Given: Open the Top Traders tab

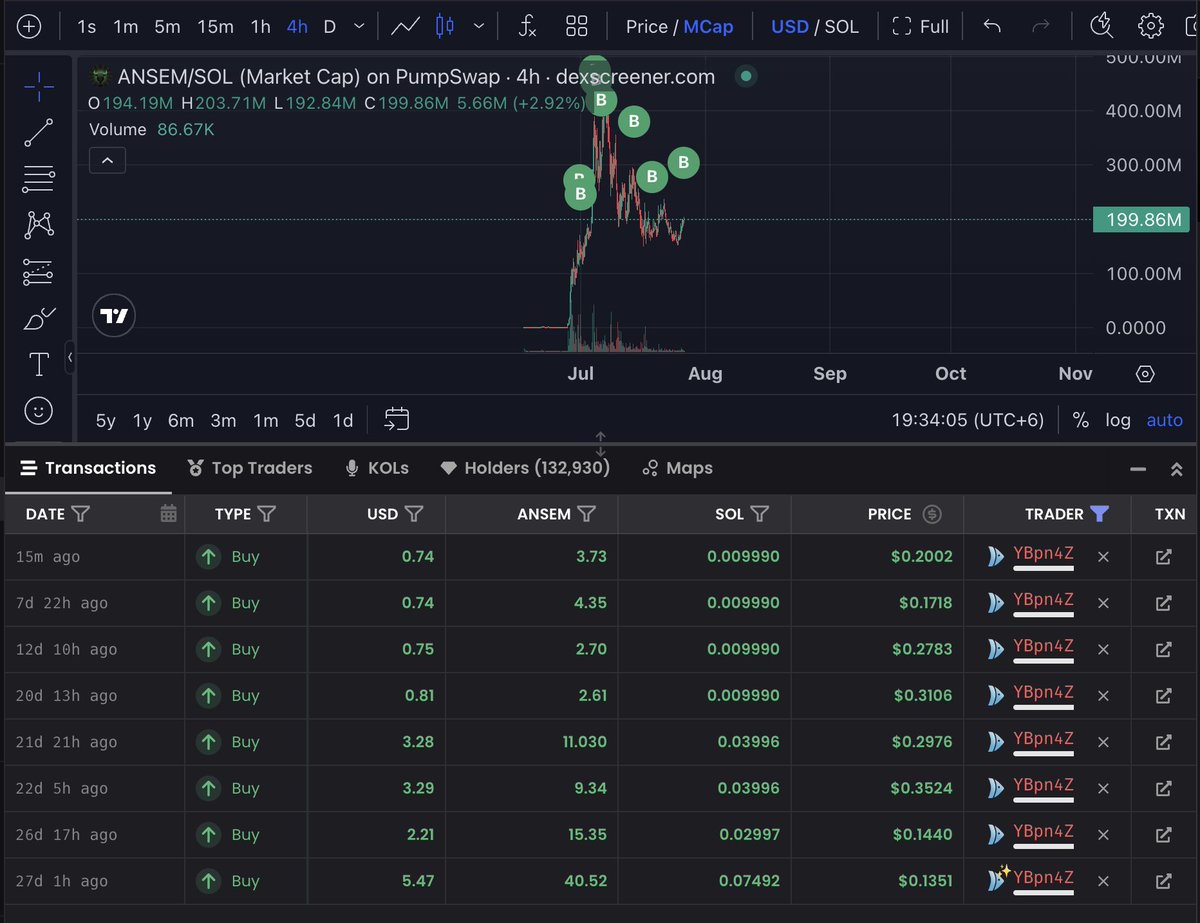Looking at the screenshot, I should point(249,468).
